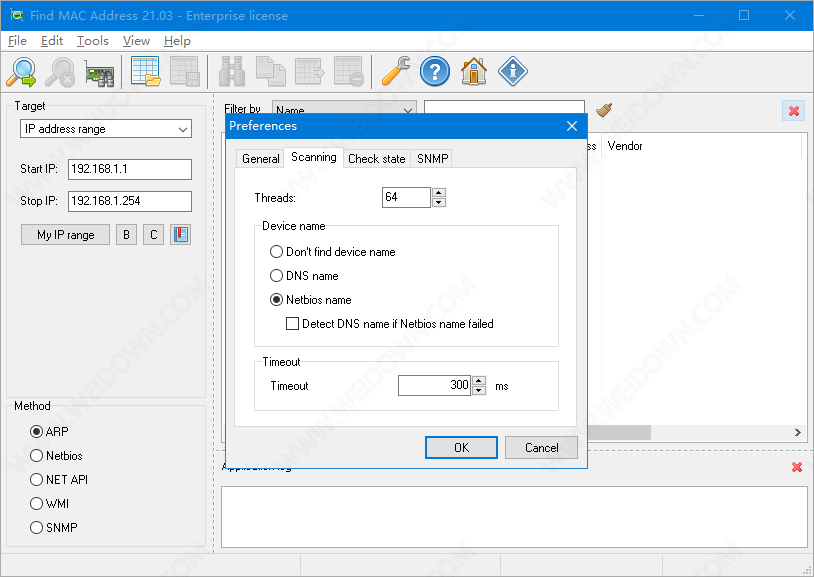Open the IP address range target dropdown
814x577 pixels.
click(106, 129)
